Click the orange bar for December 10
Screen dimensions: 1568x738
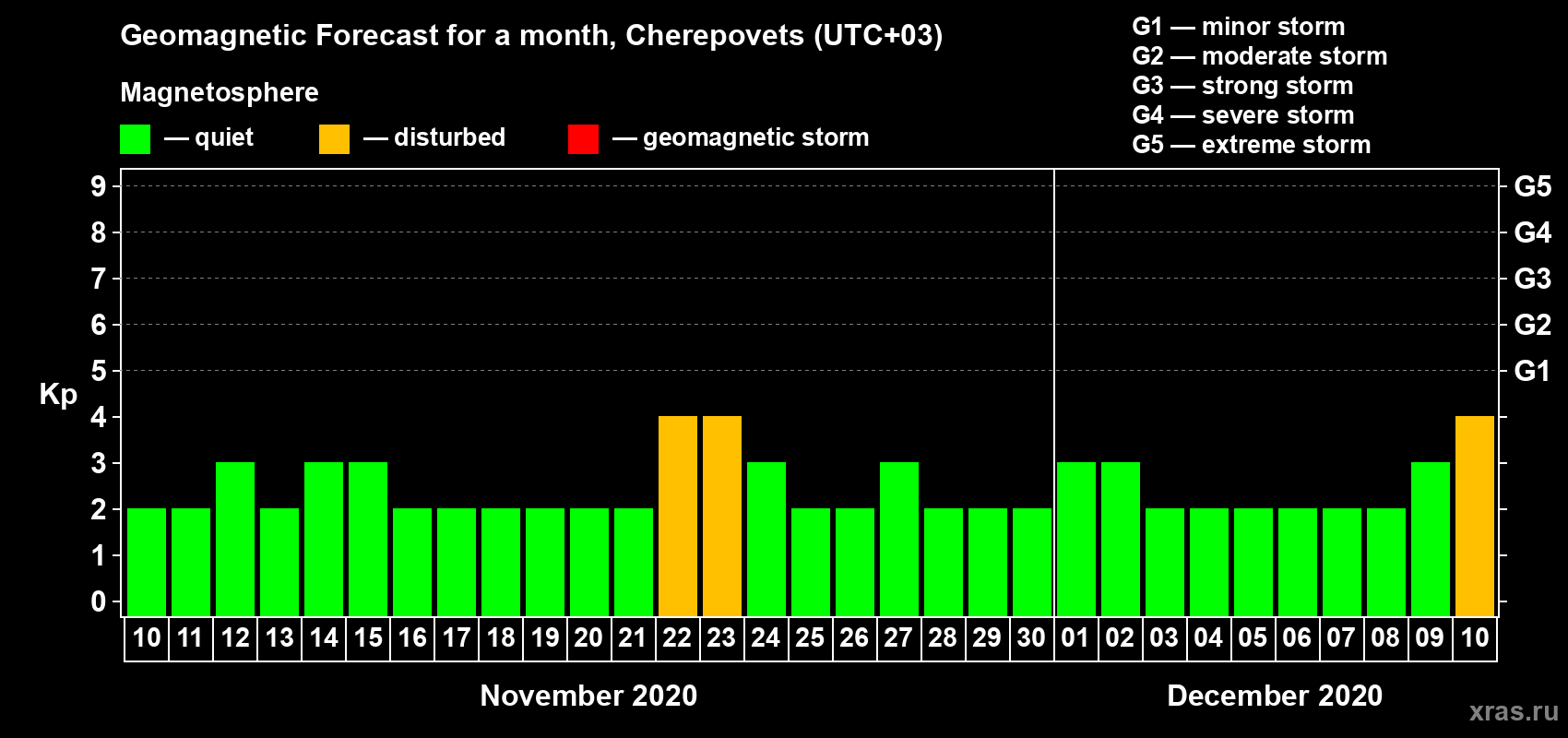[1475, 517]
